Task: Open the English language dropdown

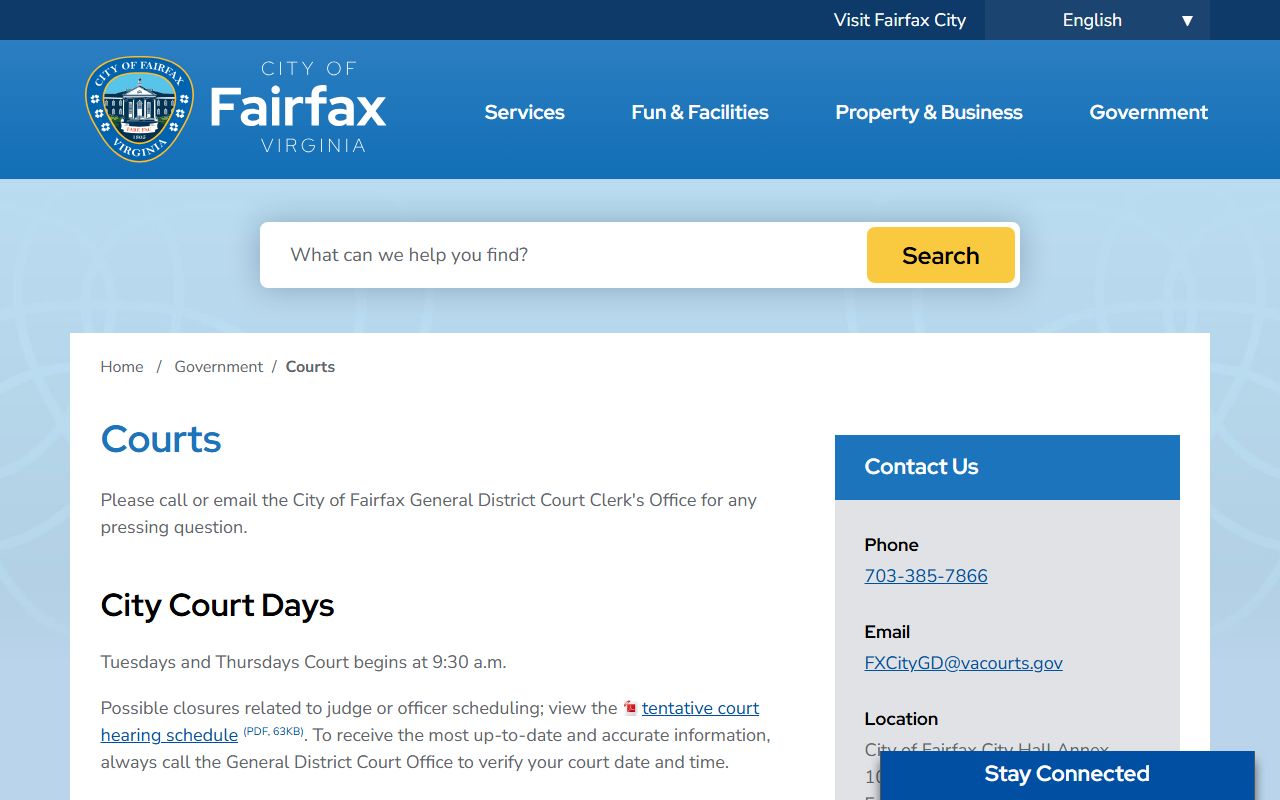Action: coord(1097,20)
